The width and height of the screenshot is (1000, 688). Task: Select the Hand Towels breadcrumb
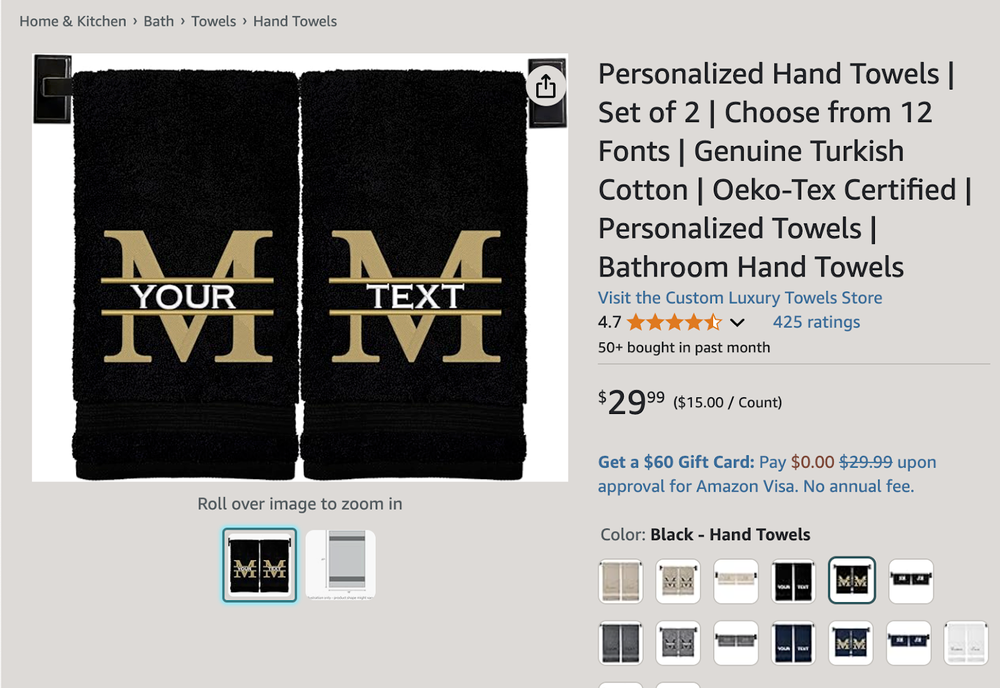click(294, 21)
